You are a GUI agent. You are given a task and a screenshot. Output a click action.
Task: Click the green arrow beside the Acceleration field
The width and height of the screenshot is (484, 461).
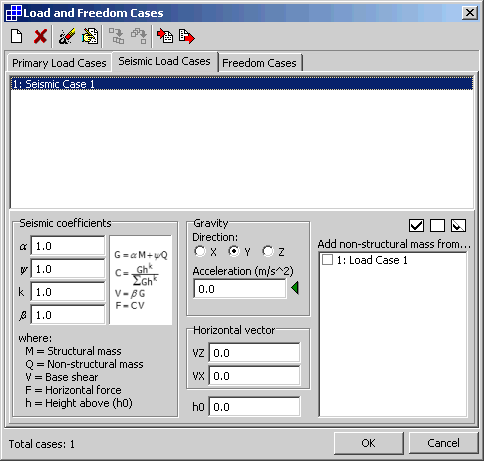tap(295, 288)
